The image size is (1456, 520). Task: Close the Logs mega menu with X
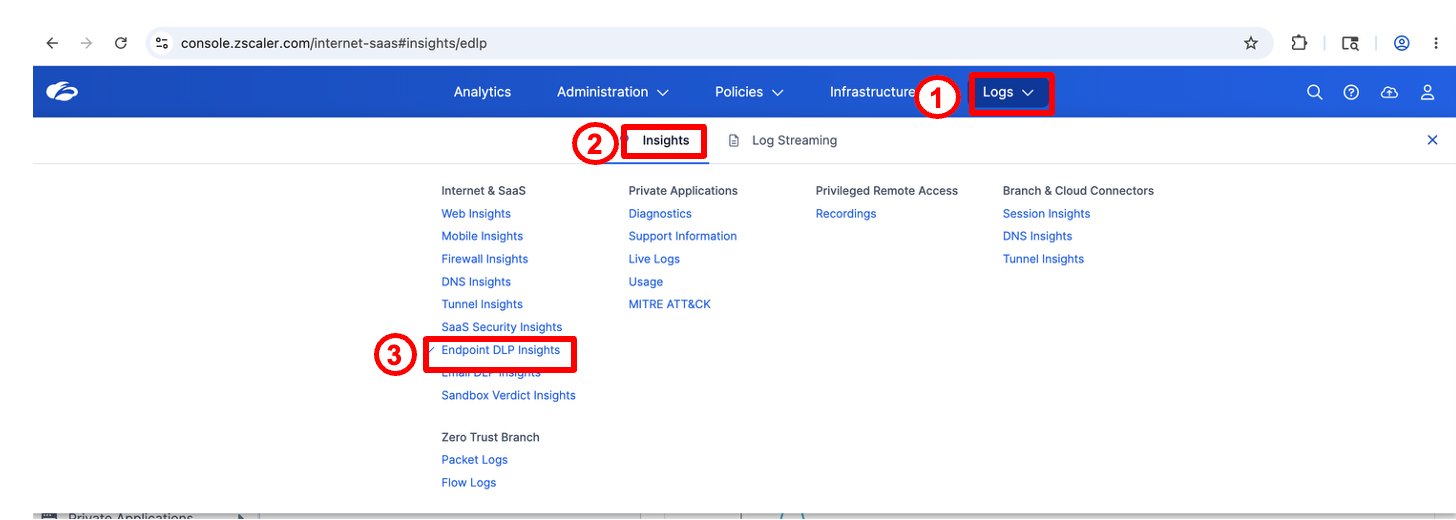point(1432,140)
